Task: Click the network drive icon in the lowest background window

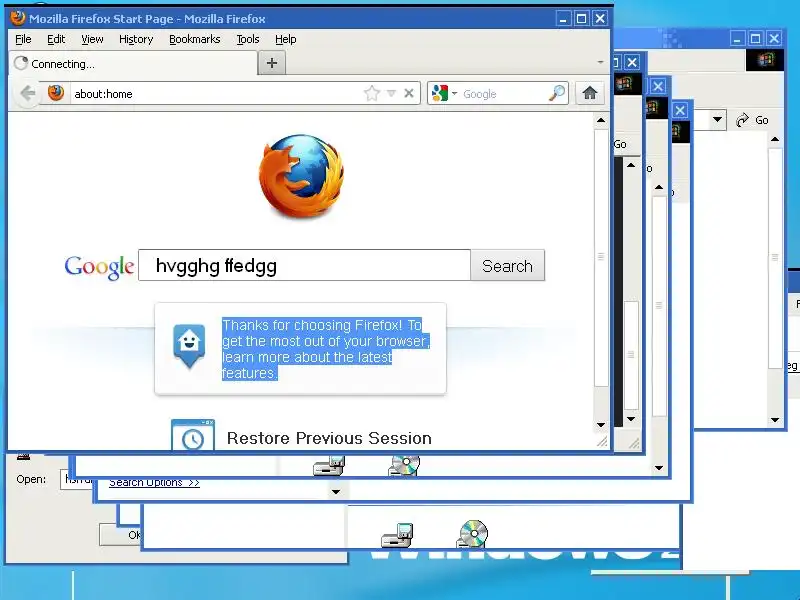Action: click(x=397, y=535)
